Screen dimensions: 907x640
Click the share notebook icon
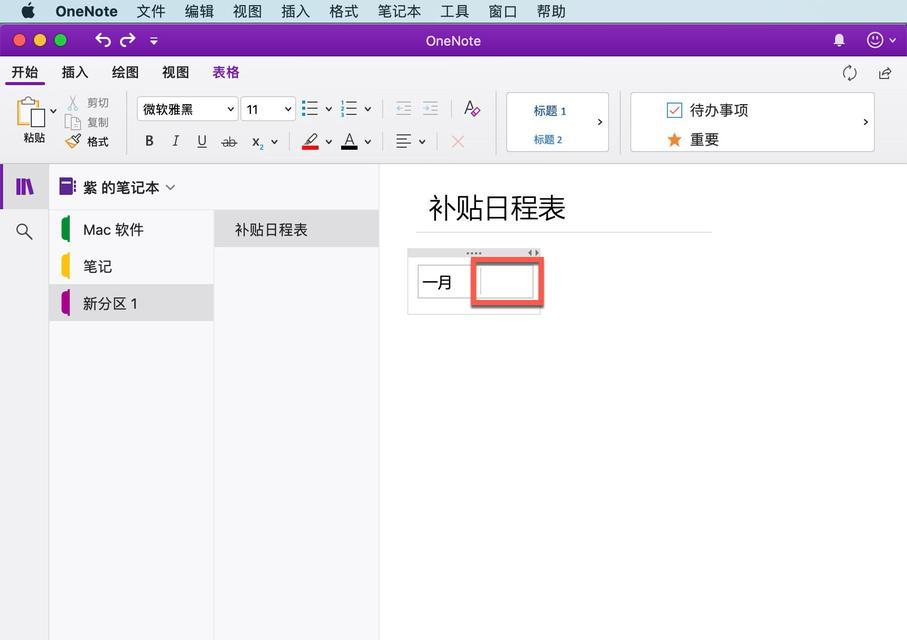click(884, 73)
